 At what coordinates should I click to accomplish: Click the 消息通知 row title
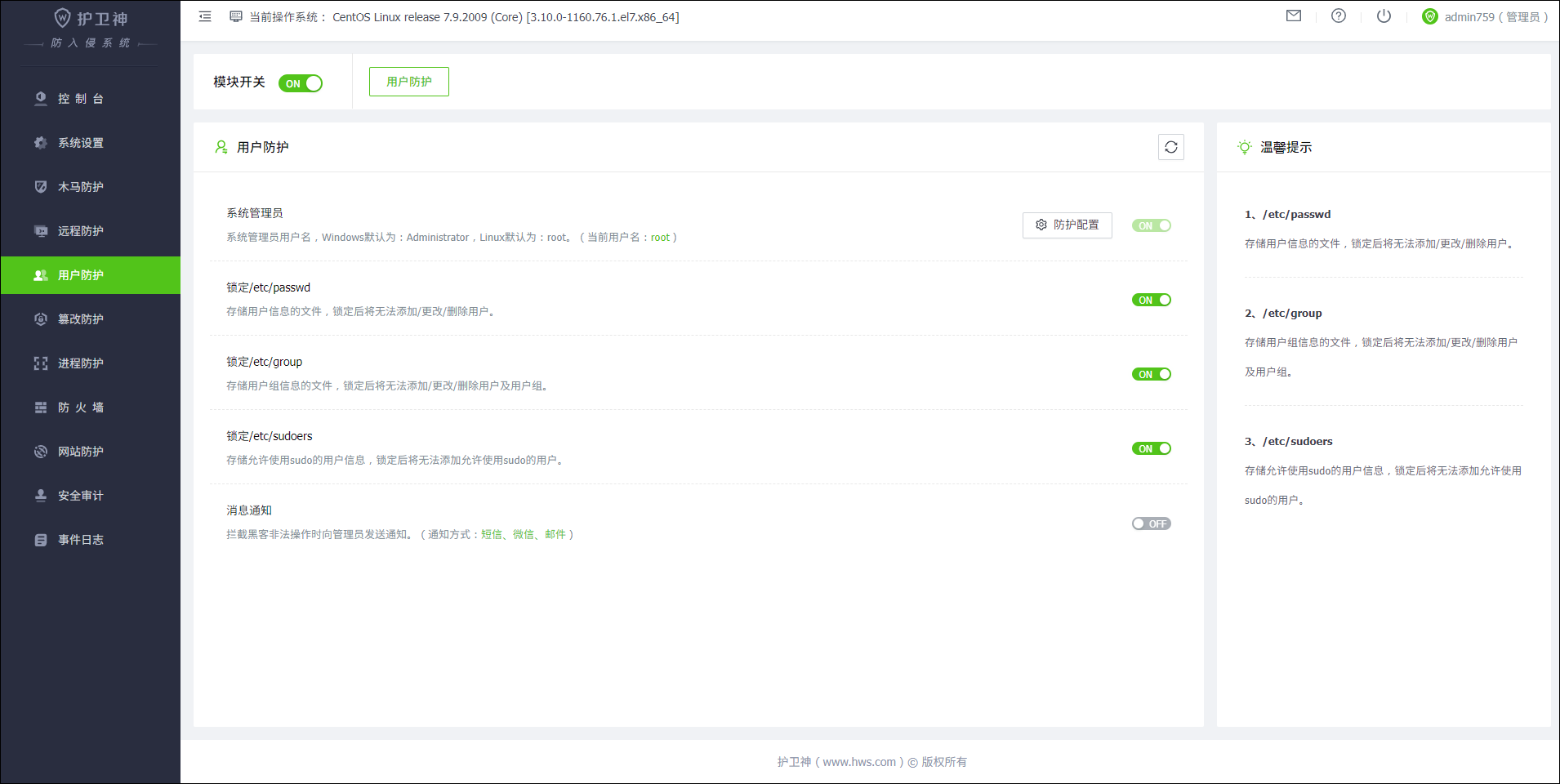[x=249, y=510]
